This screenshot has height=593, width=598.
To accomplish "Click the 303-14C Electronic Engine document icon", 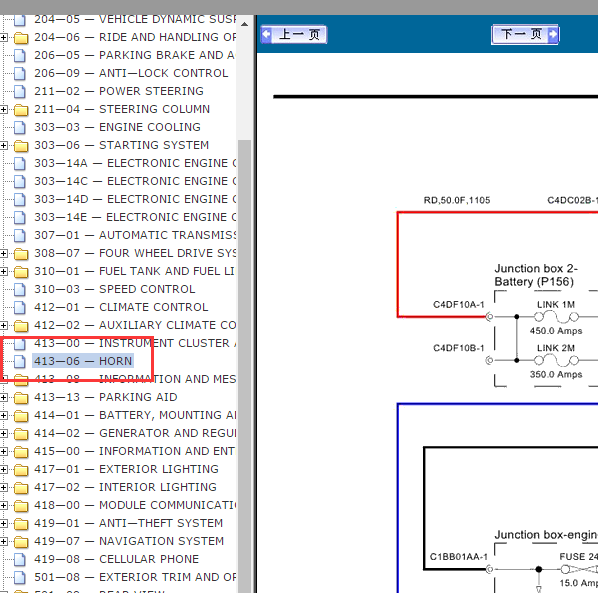I will [20, 182].
